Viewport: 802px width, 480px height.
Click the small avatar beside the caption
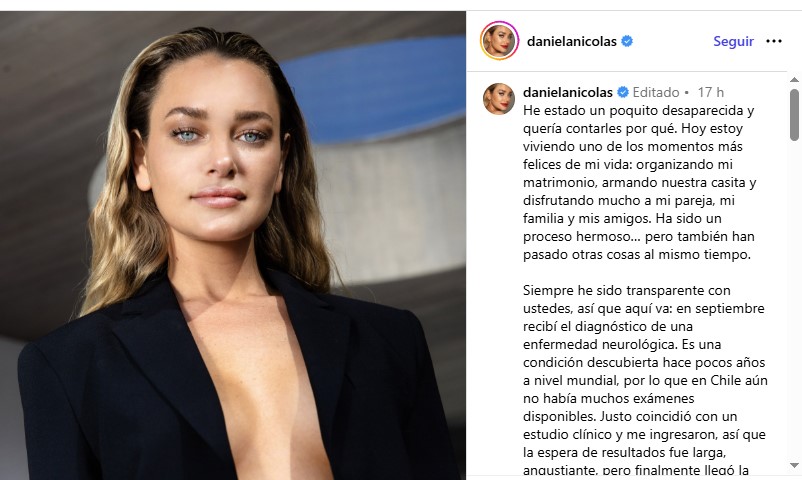click(x=499, y=99)
